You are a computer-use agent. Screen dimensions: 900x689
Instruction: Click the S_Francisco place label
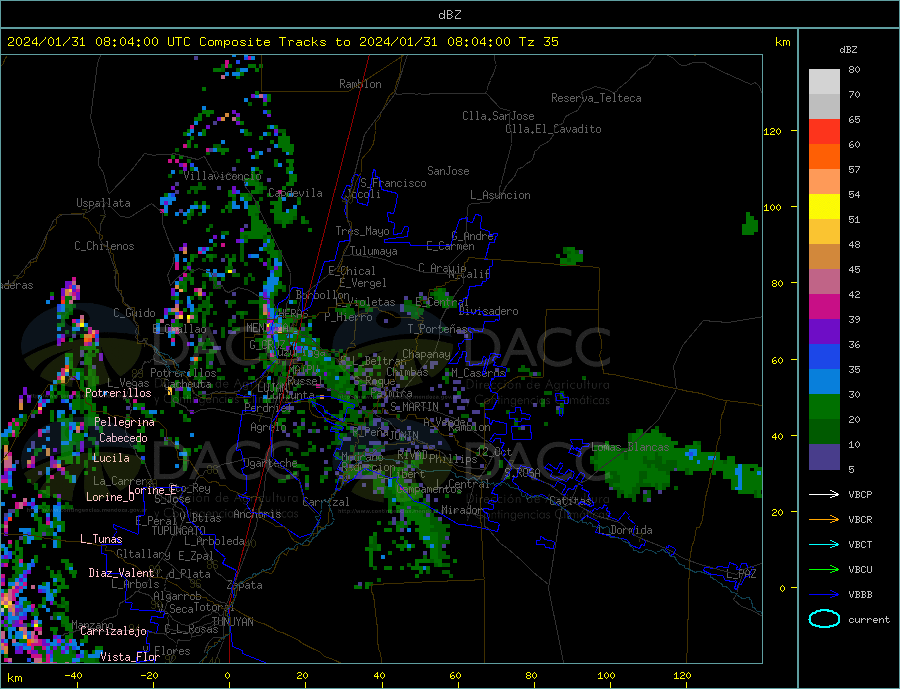tap(393, 183)
